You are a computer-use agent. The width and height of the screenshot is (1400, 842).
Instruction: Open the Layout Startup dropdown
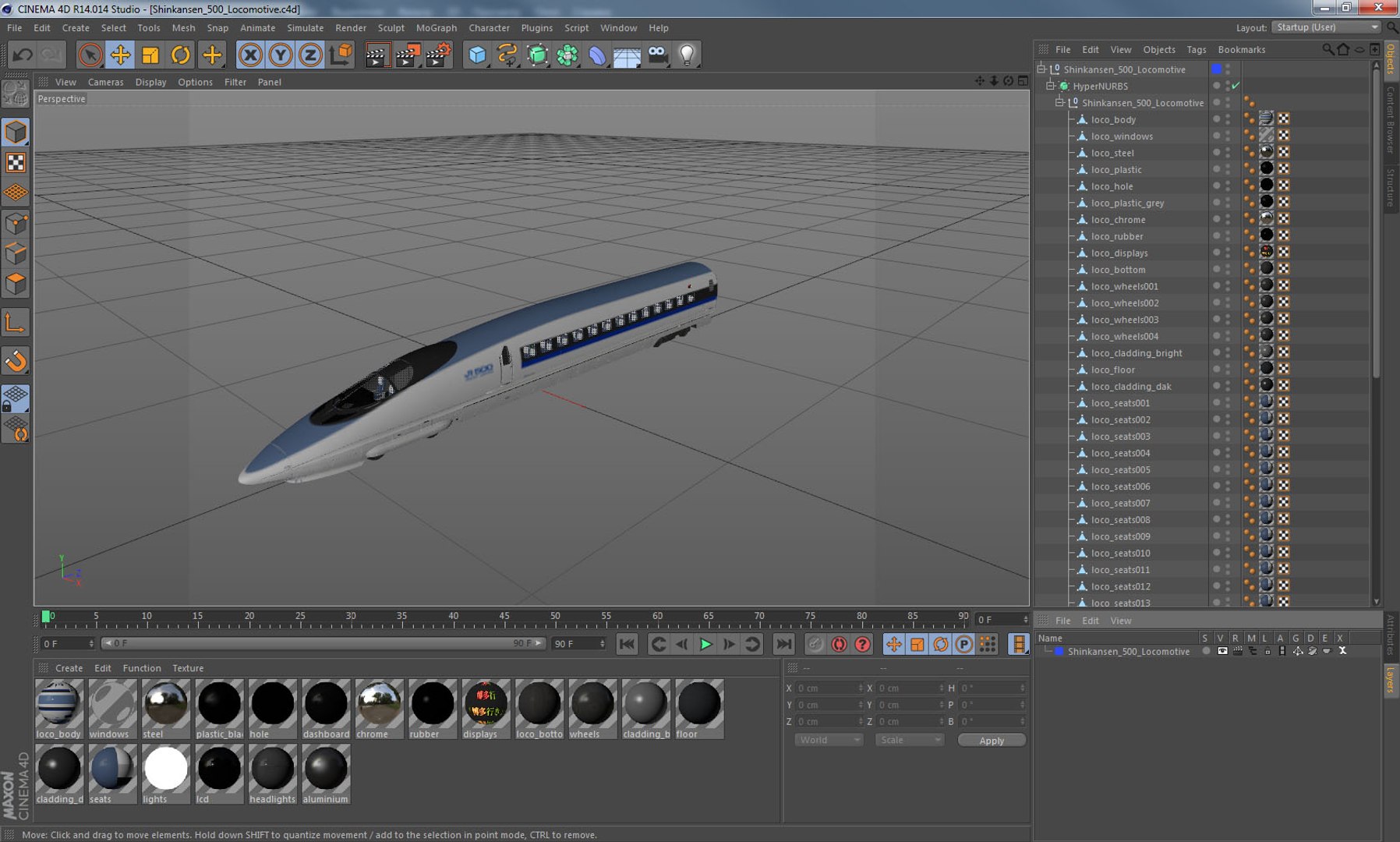click(1326, 27)
